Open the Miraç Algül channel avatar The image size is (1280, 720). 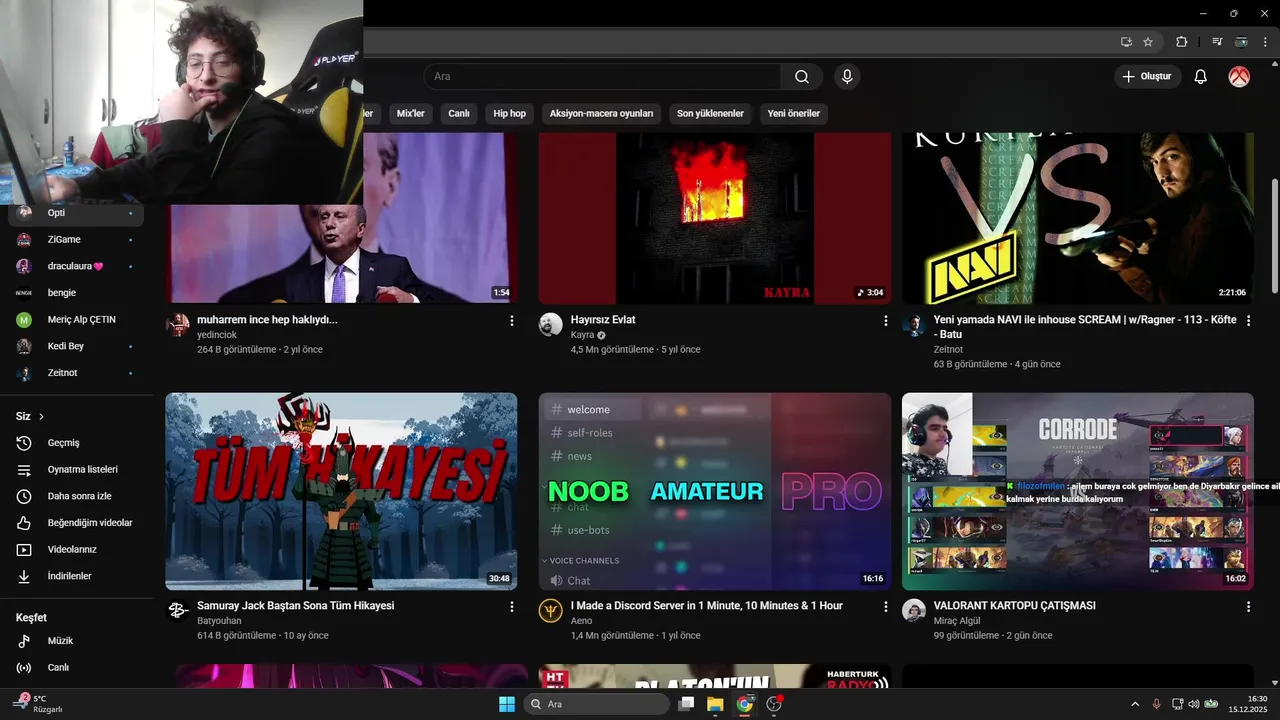coord(914,611)
